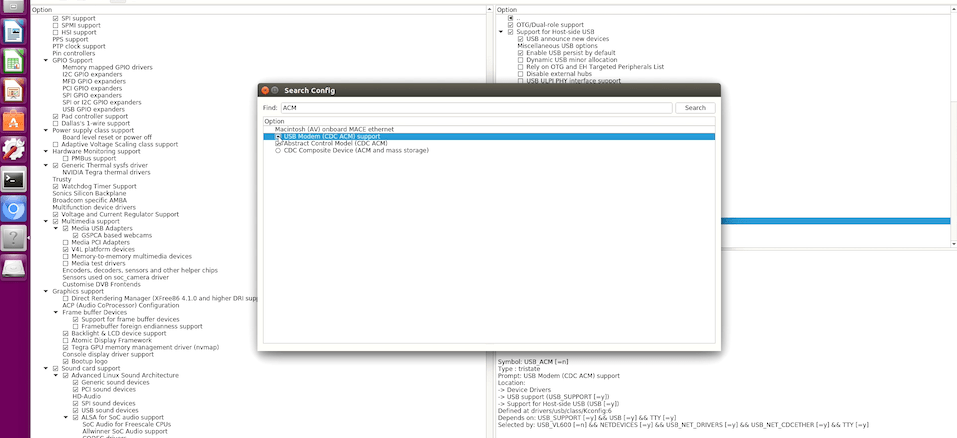The width and height of the screenshot is (957, 438).
Task: Collapse ALSA for SoC audio support node
Action: pos(65,418)
